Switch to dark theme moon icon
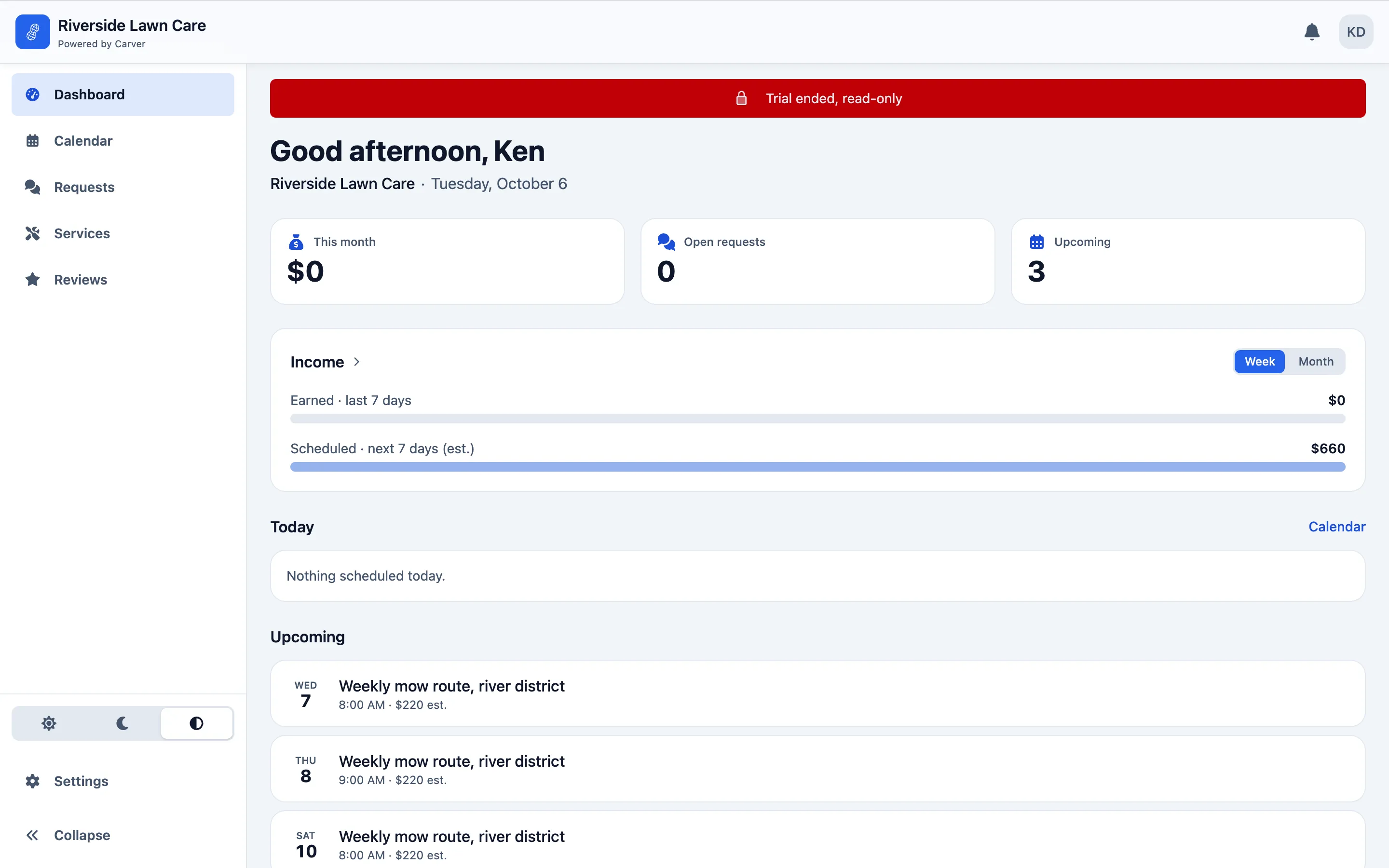The image size is (1389, 868). point(122,723)
